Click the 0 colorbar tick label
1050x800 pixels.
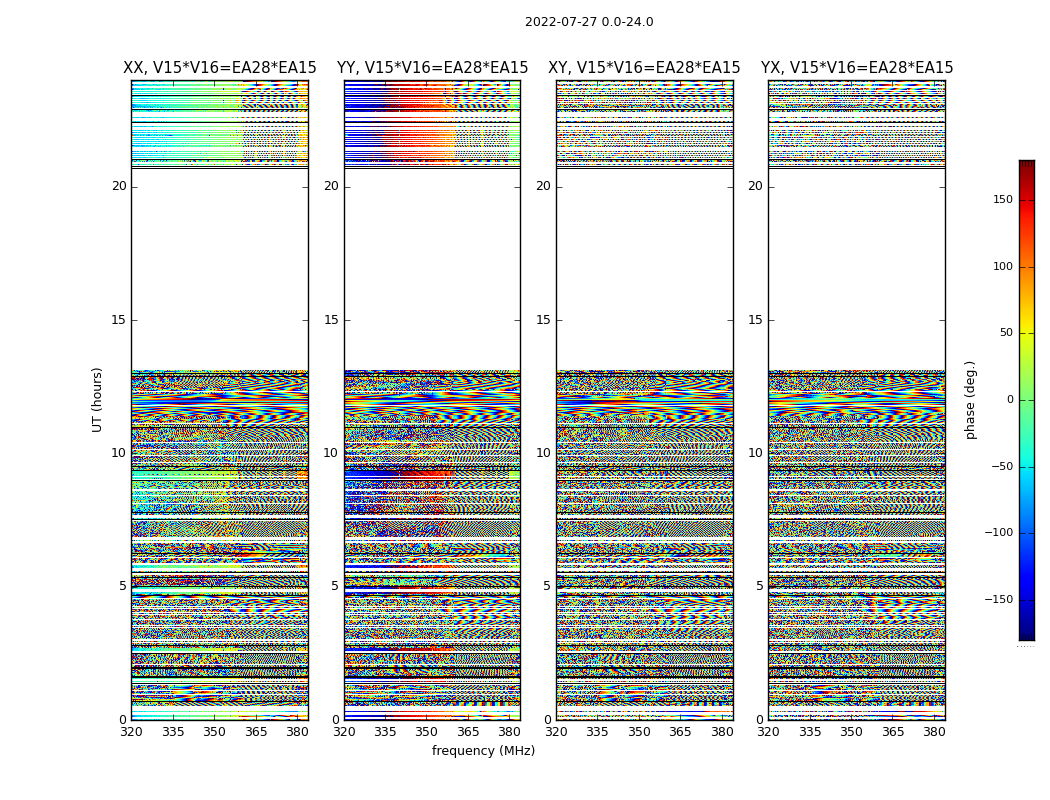[x=1010, y=400]
